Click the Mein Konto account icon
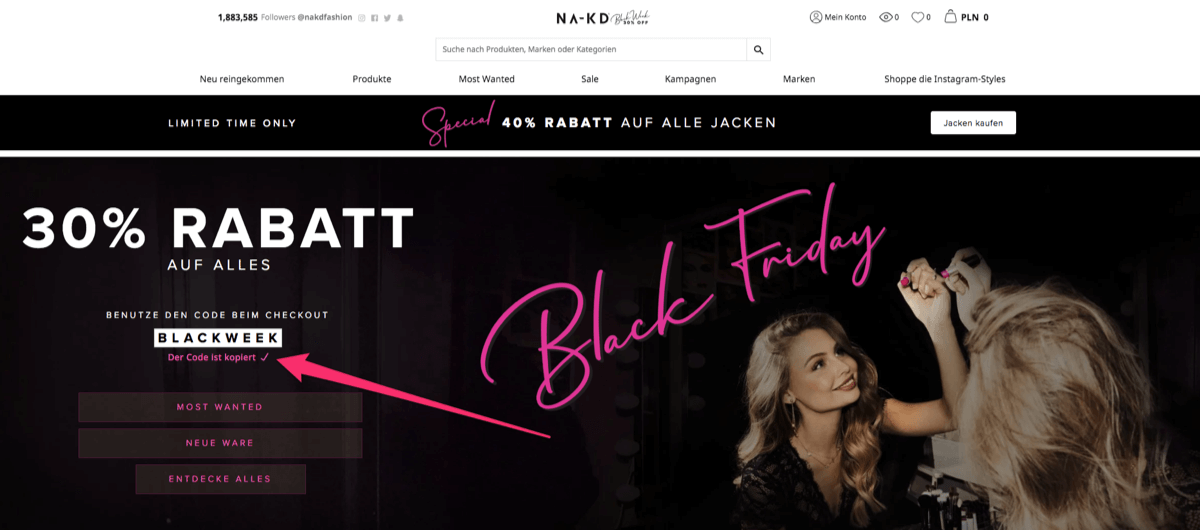Image resolution: width=1200 pixels, height=530 pixels. tap(815, 17)
